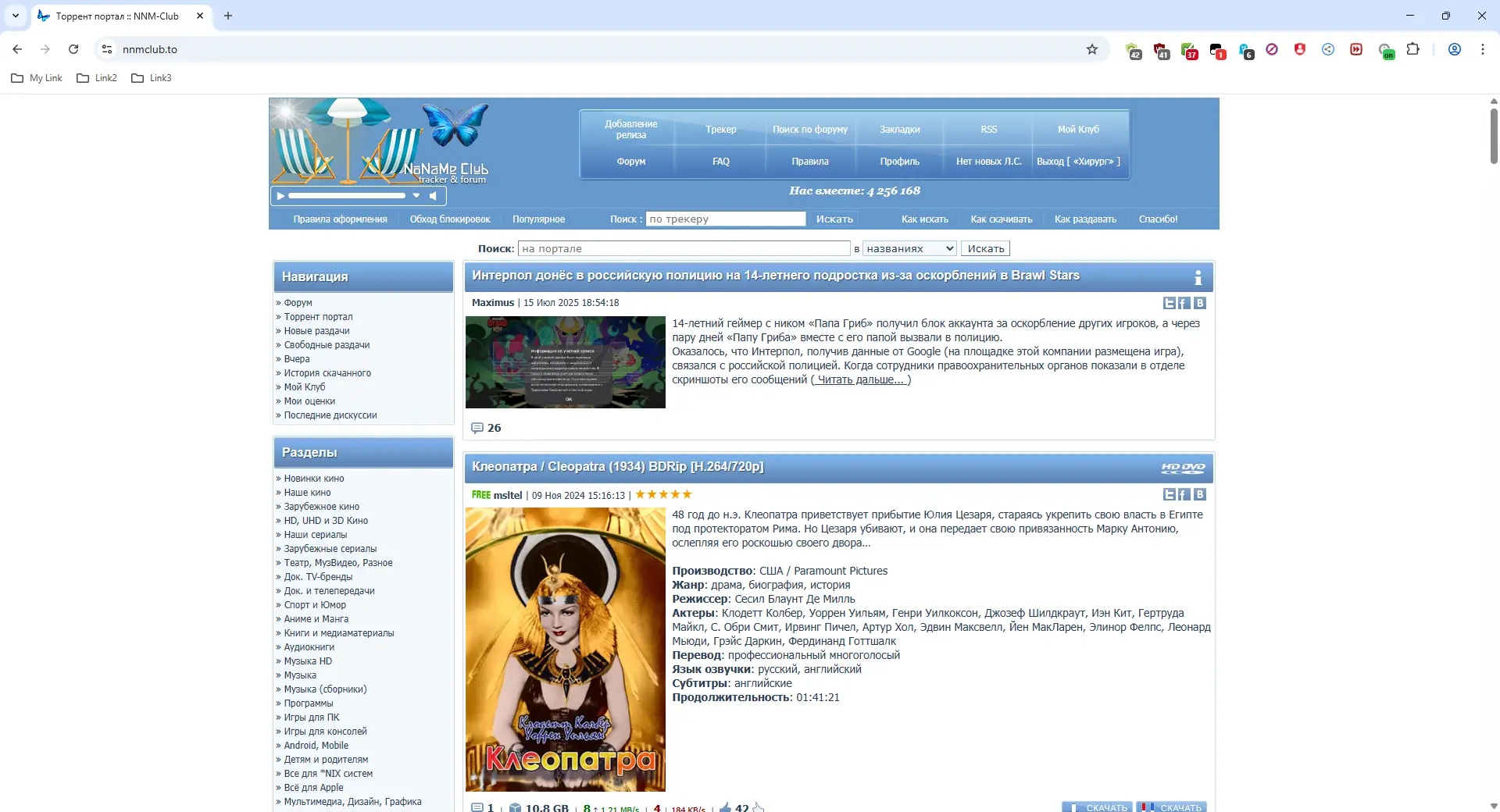This screenshot has width=1500, height=812.
Task: Start the radio player with the play button
Action: pyautogui.click(x=280, y=196)
